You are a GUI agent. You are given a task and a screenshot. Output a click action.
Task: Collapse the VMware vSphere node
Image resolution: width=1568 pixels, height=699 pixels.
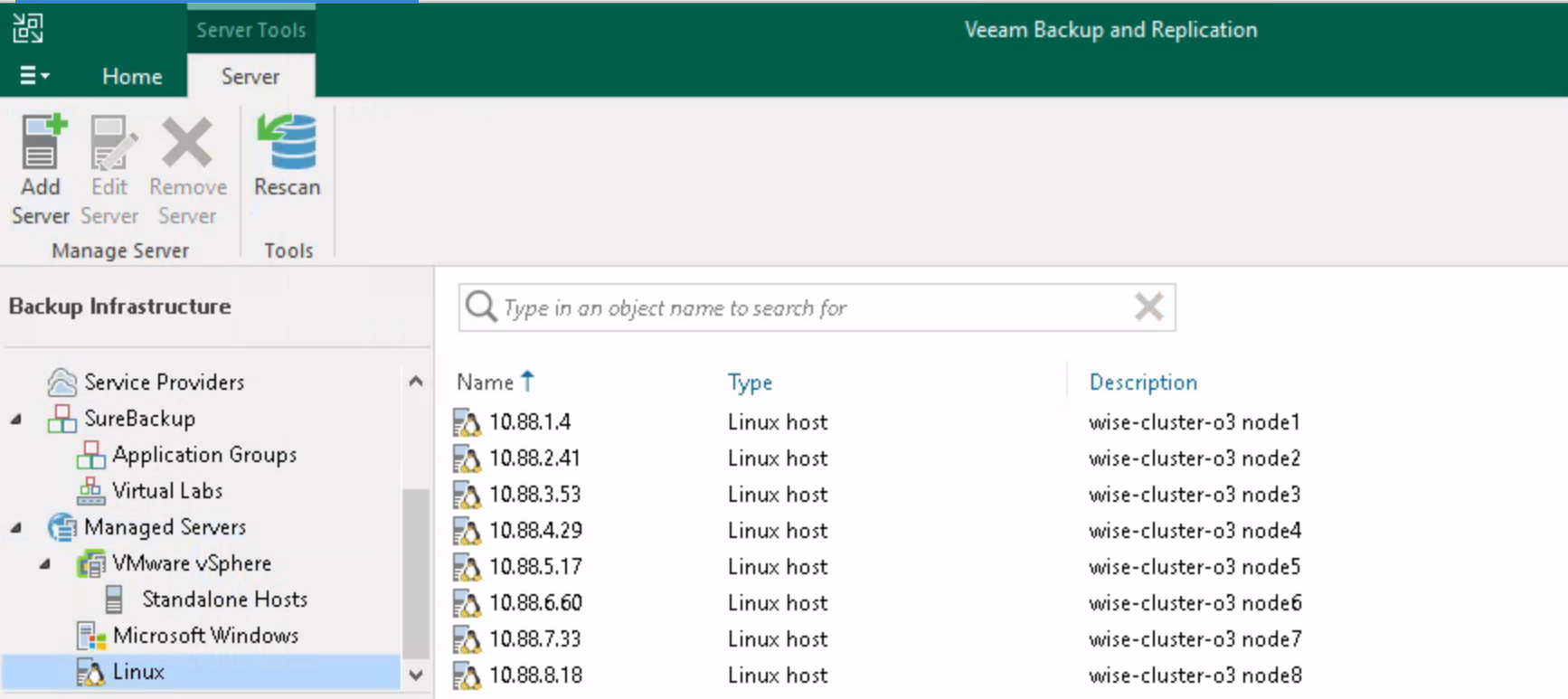coord(45,563)
